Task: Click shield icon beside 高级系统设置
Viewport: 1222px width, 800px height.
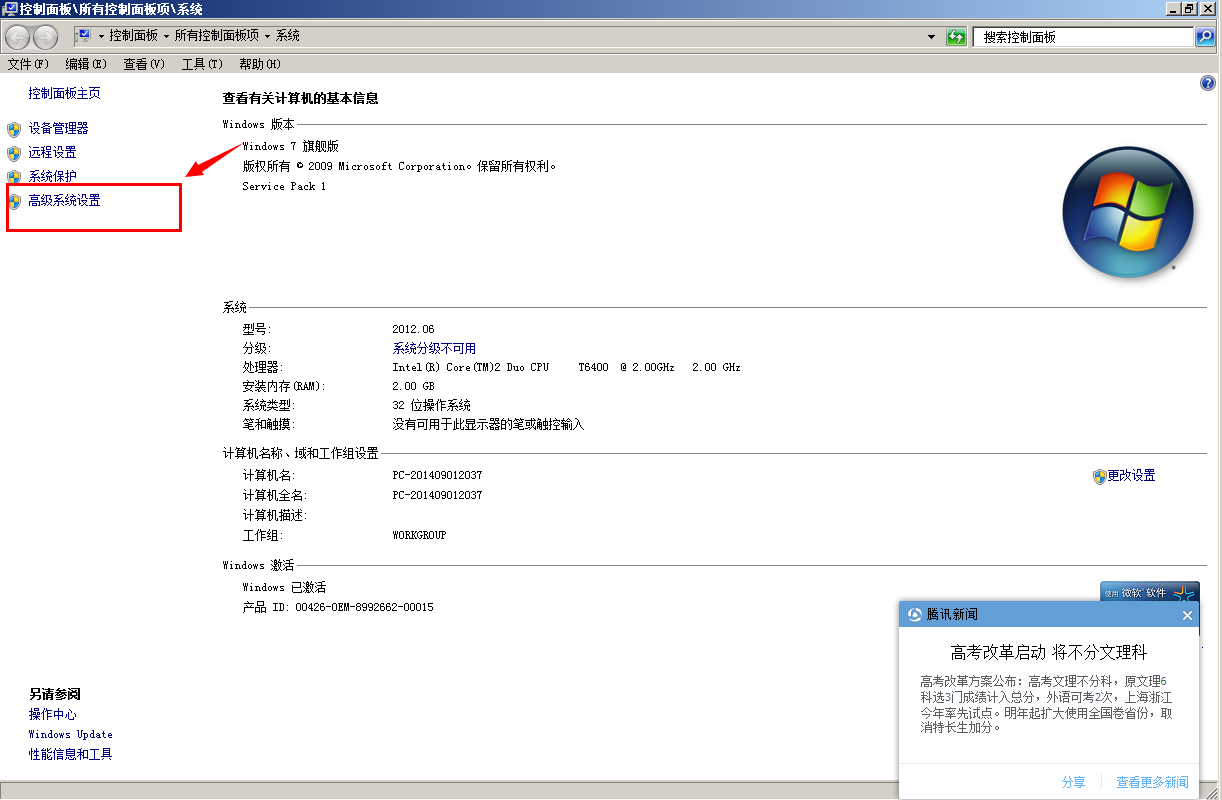Action: point(14,201)
